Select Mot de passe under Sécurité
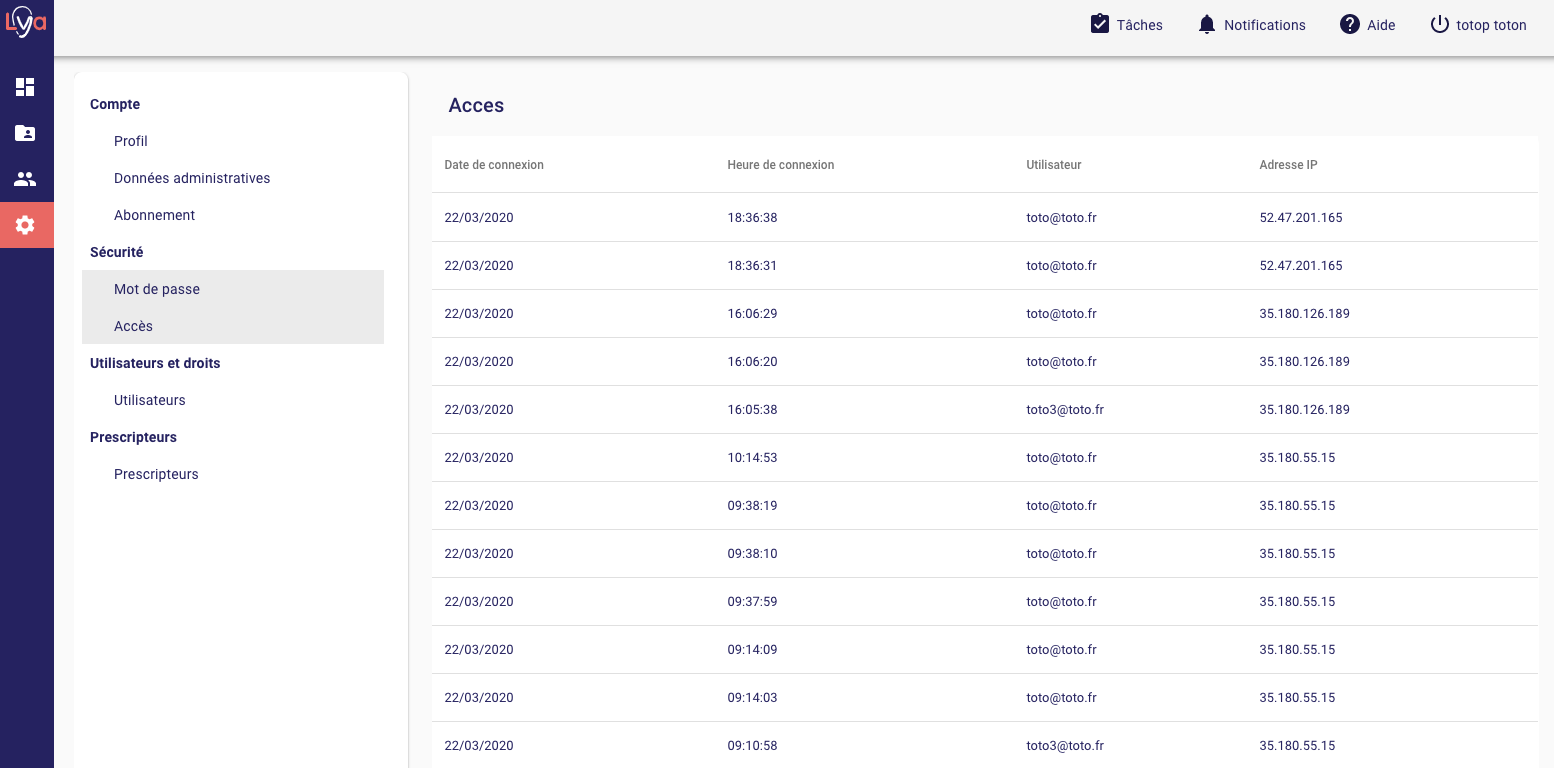Viewport: 1554px width, 768px height. [x=157, y=289]
